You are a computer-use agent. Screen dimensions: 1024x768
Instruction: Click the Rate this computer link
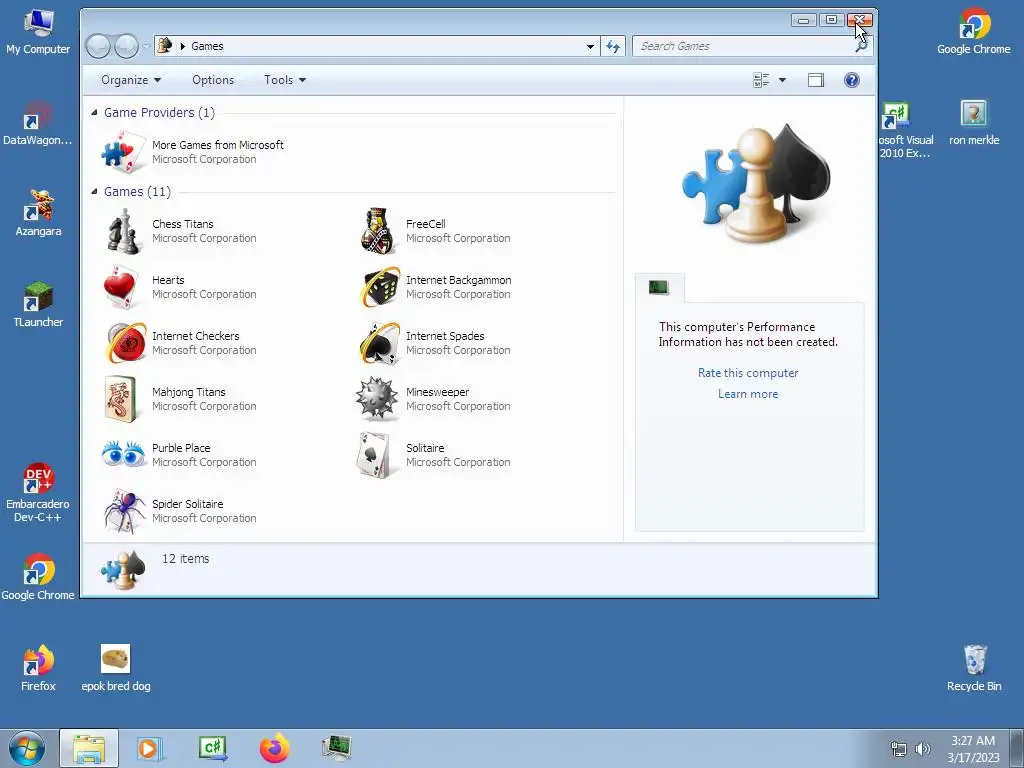click(748, 373)
